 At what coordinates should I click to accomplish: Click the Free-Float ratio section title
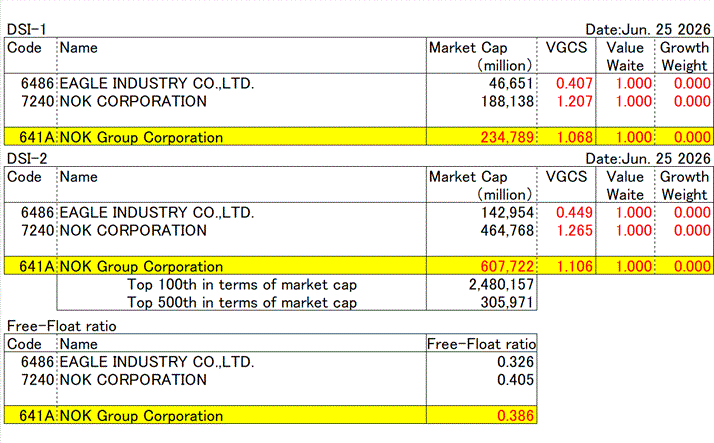(61, 326)
